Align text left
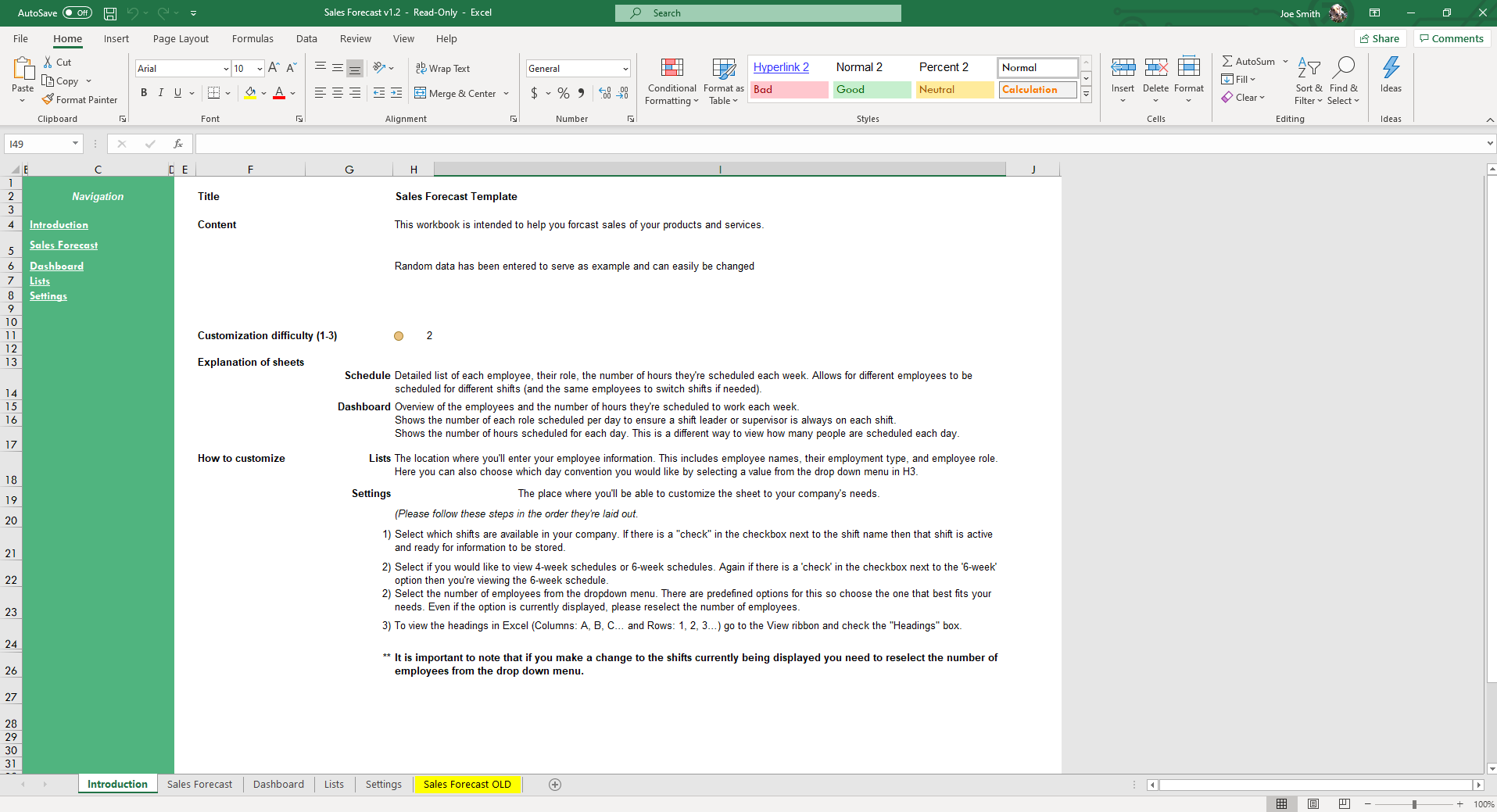Viewport: 1497px width, 812px height. 321,93
